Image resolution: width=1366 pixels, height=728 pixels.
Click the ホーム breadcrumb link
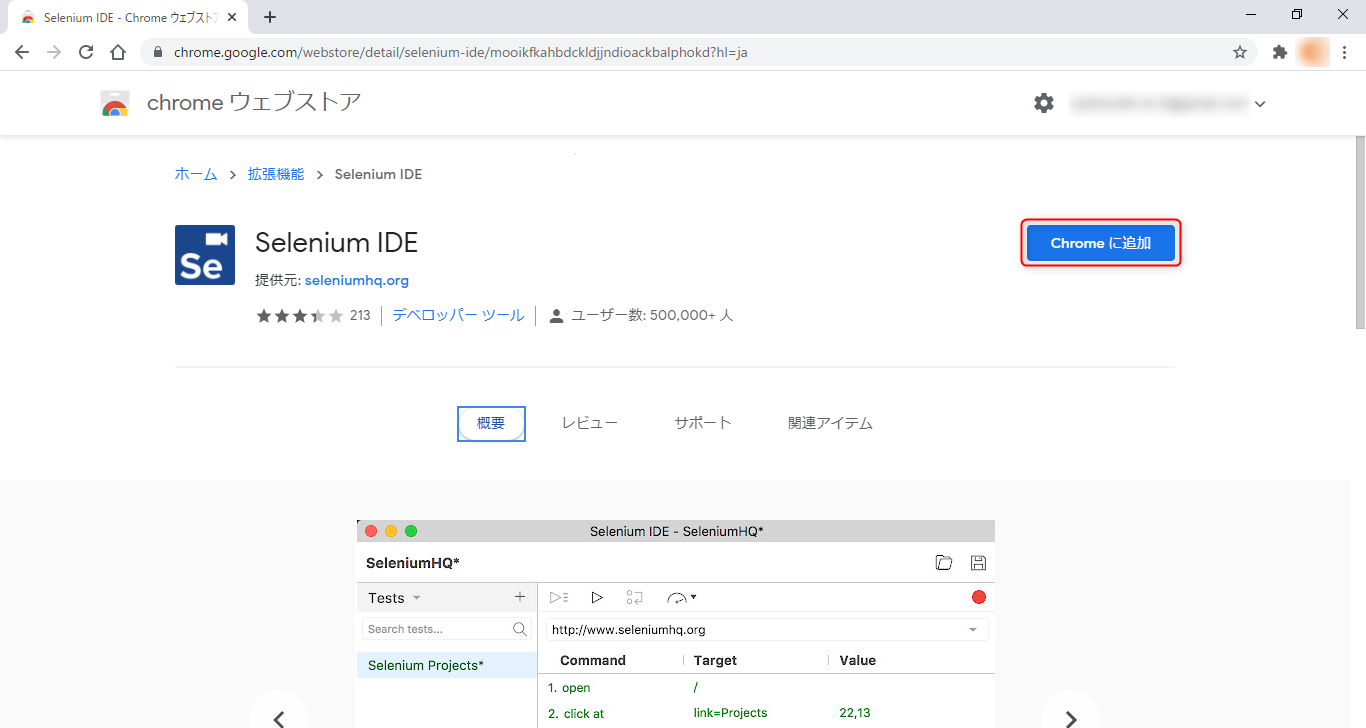tap(196, 174)
